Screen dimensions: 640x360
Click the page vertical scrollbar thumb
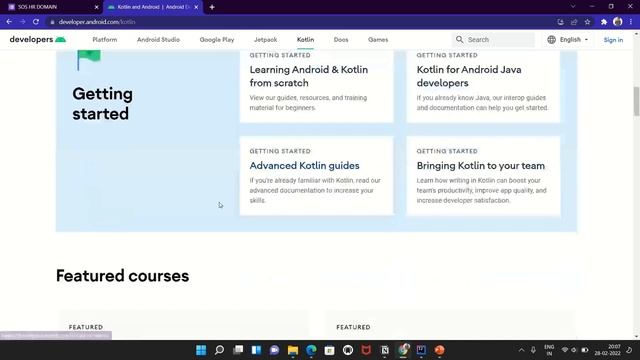(636, 101)
